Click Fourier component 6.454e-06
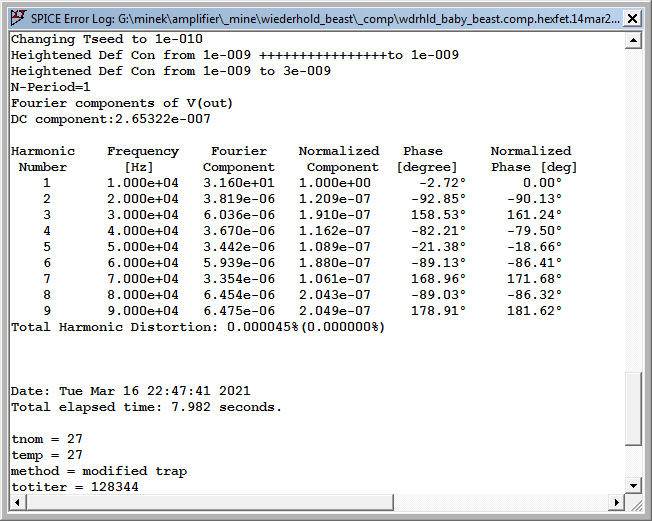The height and width of the screenshot is (521, 652). 239,295
